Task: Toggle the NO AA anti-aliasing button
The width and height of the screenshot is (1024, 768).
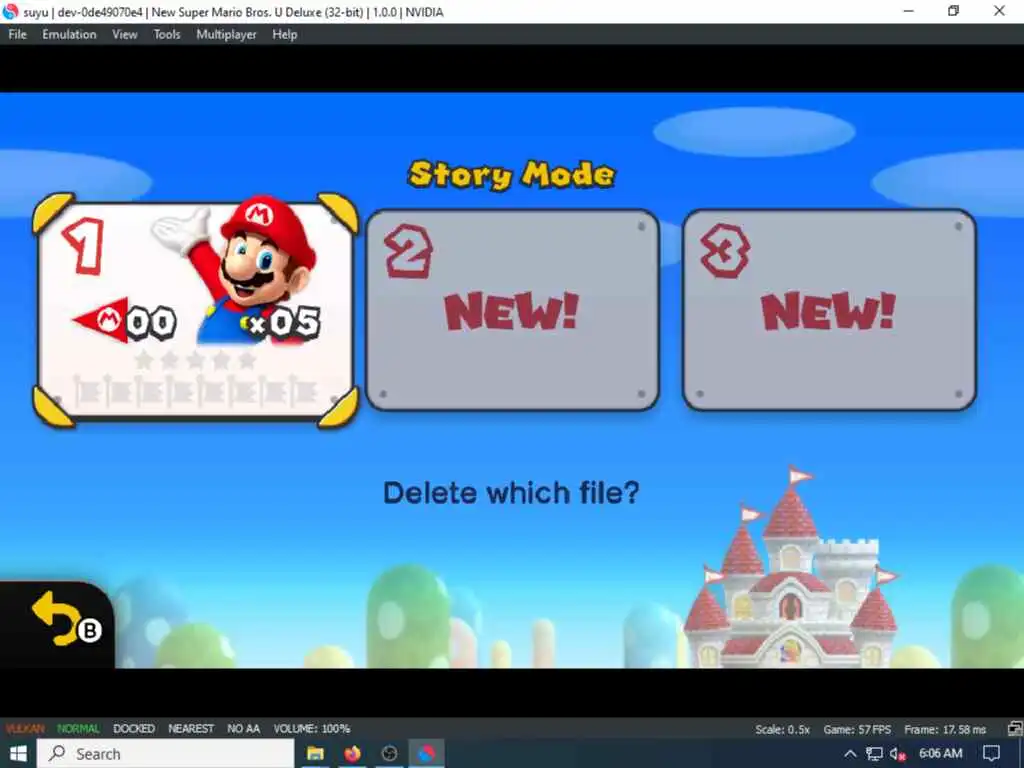Action: [x=244, y=729]
